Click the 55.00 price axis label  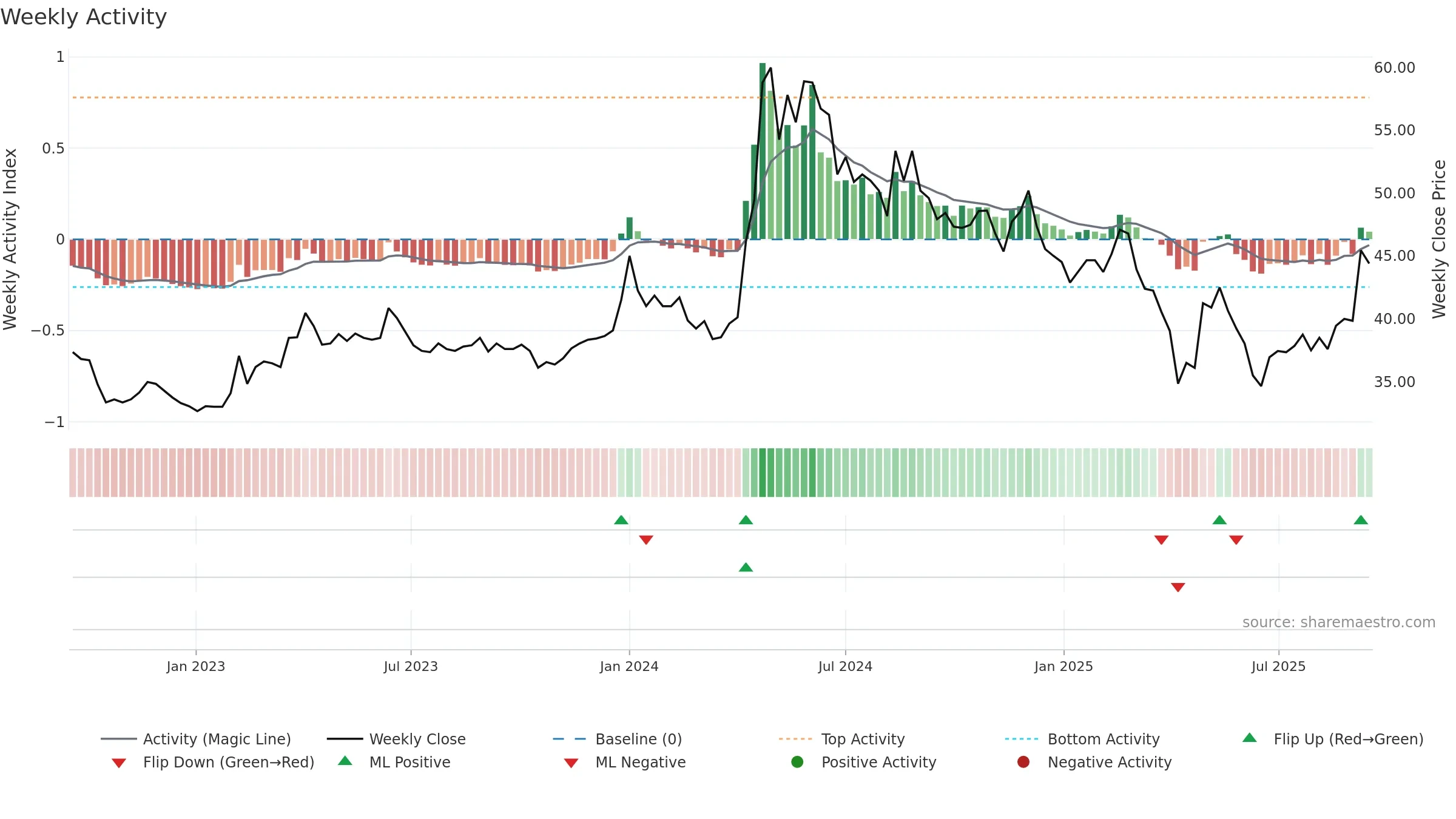tap(1395, 130)
